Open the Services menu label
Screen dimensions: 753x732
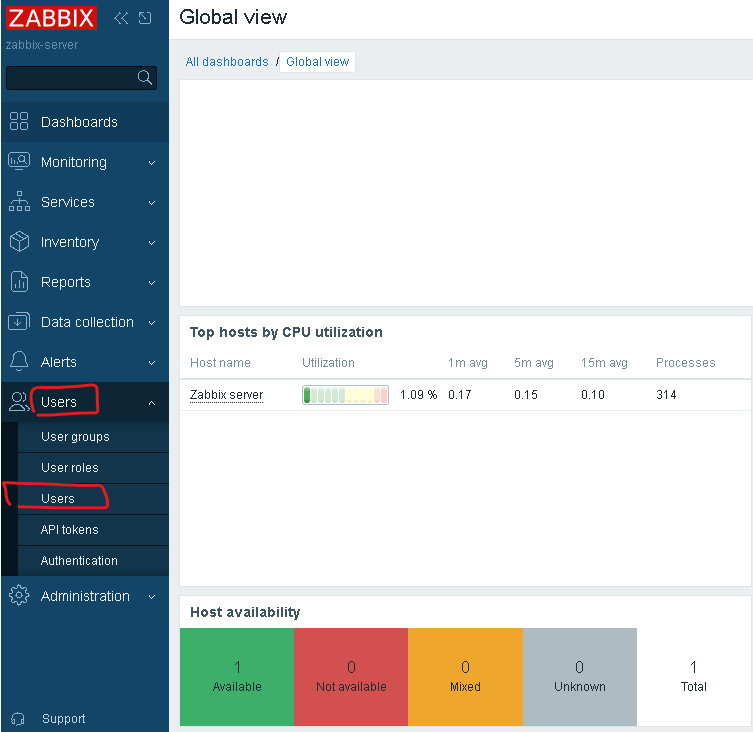coord(68,202)
